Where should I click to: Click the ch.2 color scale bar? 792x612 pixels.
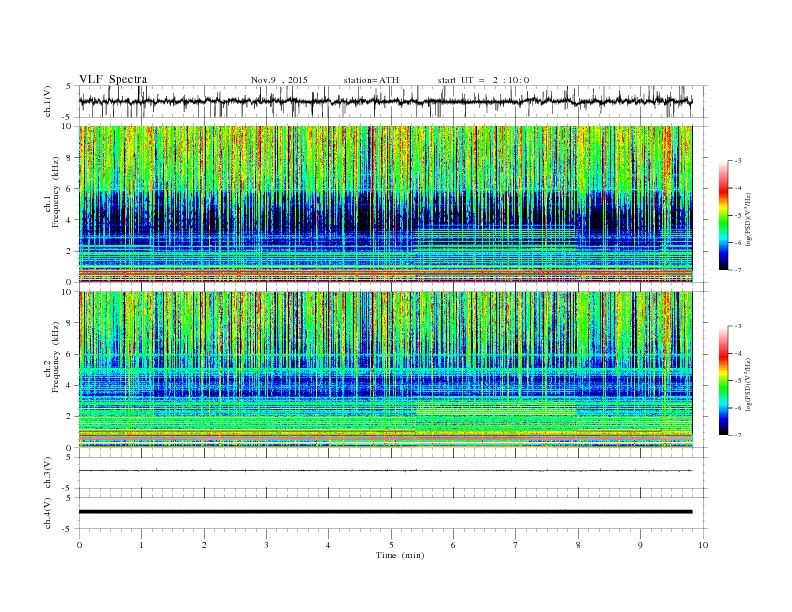[723, 380]
